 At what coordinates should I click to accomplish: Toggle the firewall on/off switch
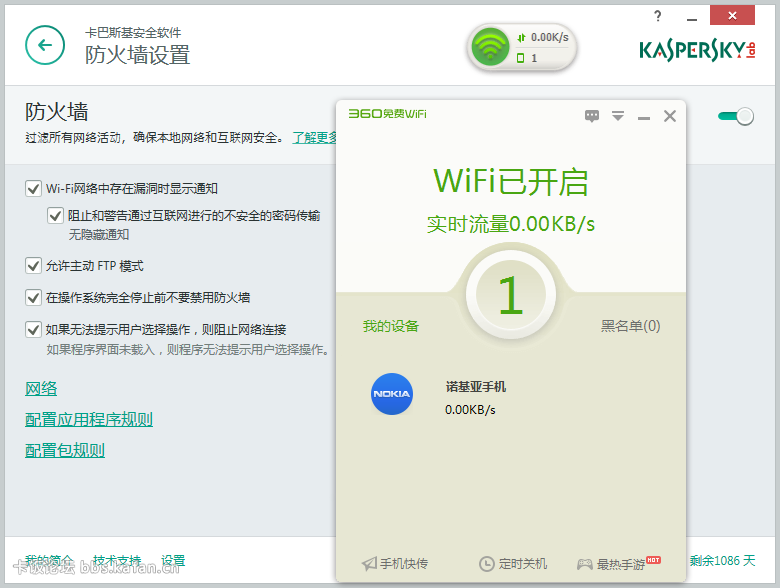click(x=736, y=116)
